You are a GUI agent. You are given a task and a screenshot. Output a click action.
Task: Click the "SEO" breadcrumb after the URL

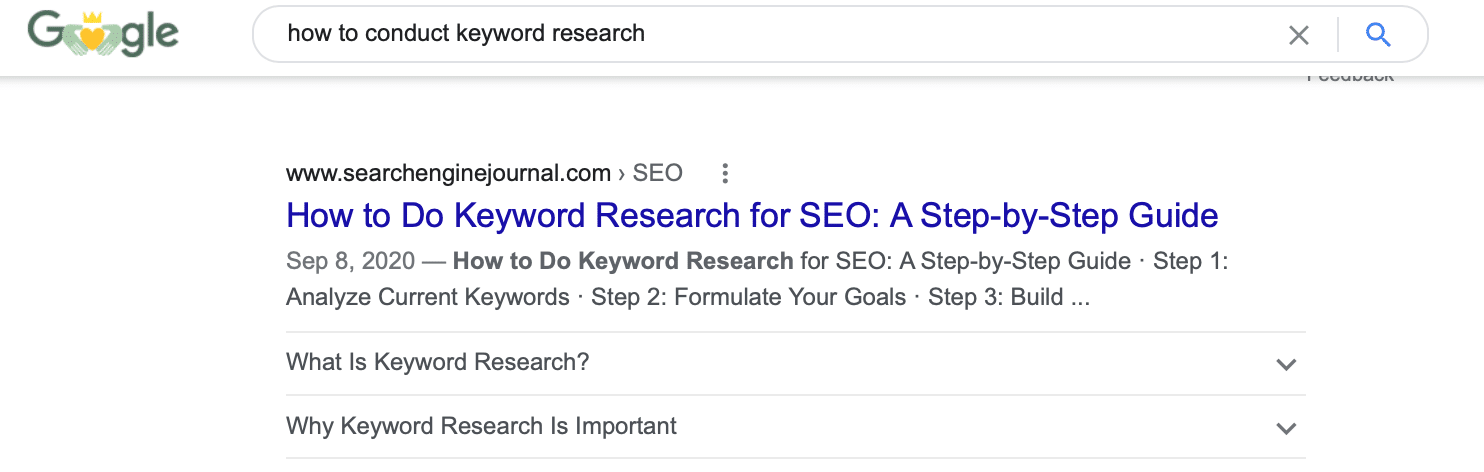pos(658,173)
